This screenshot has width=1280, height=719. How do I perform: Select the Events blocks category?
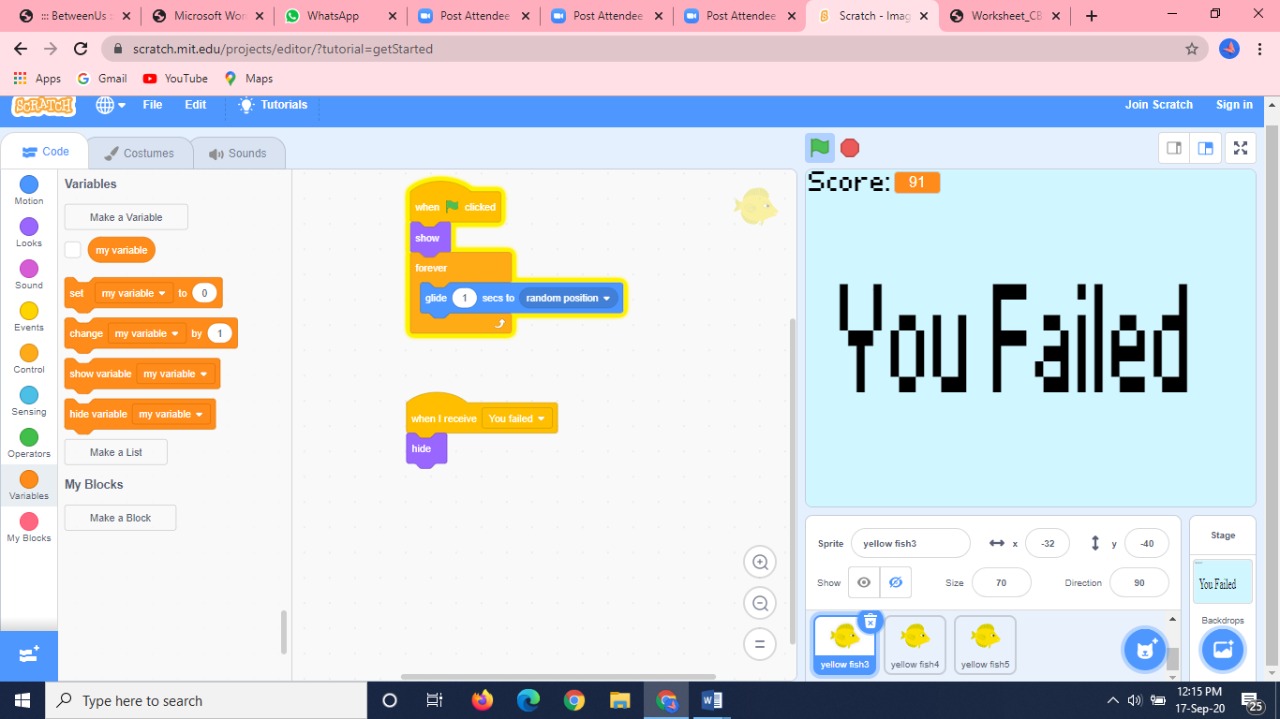pos(29,316)
